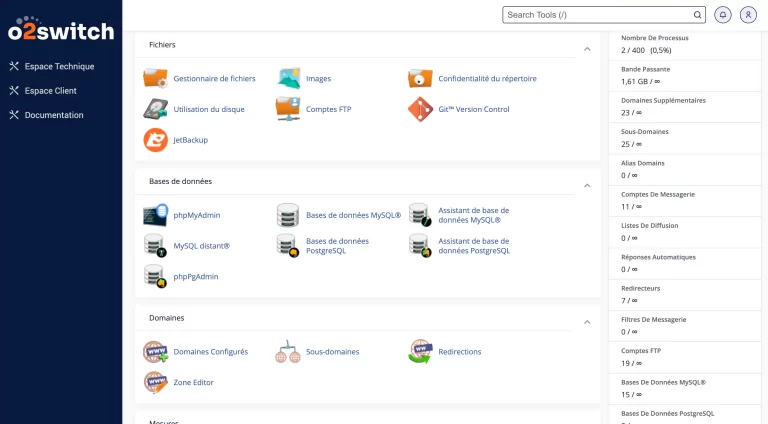
Task: Open the Comptes FTP icon
Action: [288, 109]
